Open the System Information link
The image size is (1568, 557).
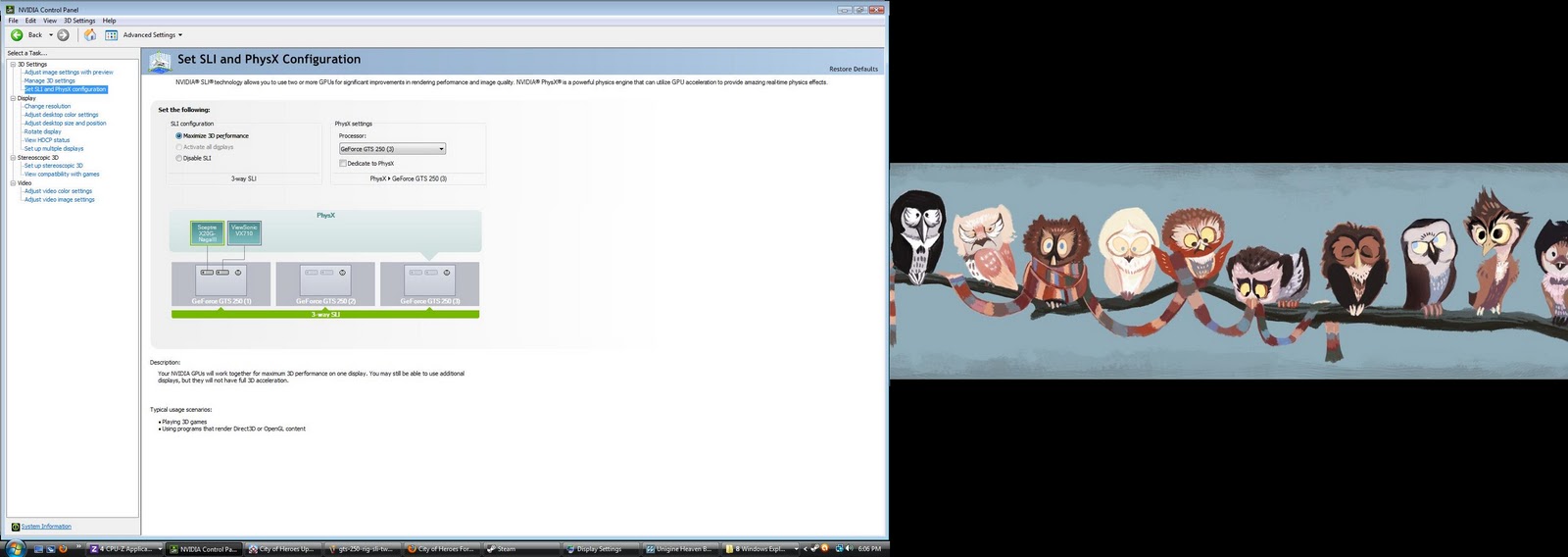coord(46,527)
